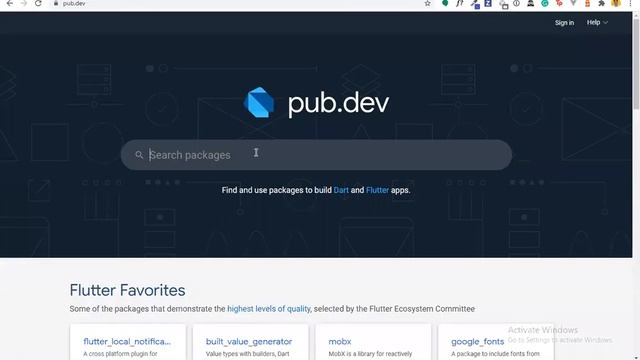Click the Dart logo icon
640x360 pixels.
[x=259, y=102]
